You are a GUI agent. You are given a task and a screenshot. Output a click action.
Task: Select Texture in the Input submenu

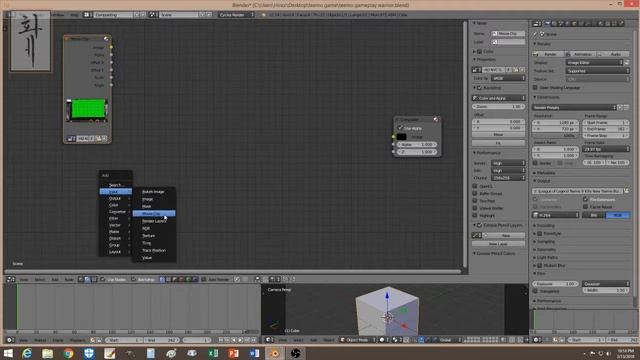click(x=154, y=236)
